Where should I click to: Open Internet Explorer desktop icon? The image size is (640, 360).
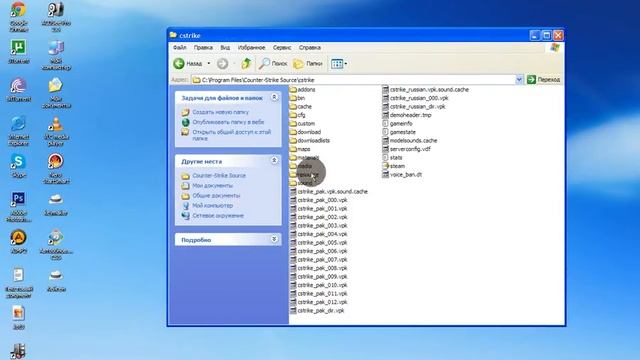point(18,131)
